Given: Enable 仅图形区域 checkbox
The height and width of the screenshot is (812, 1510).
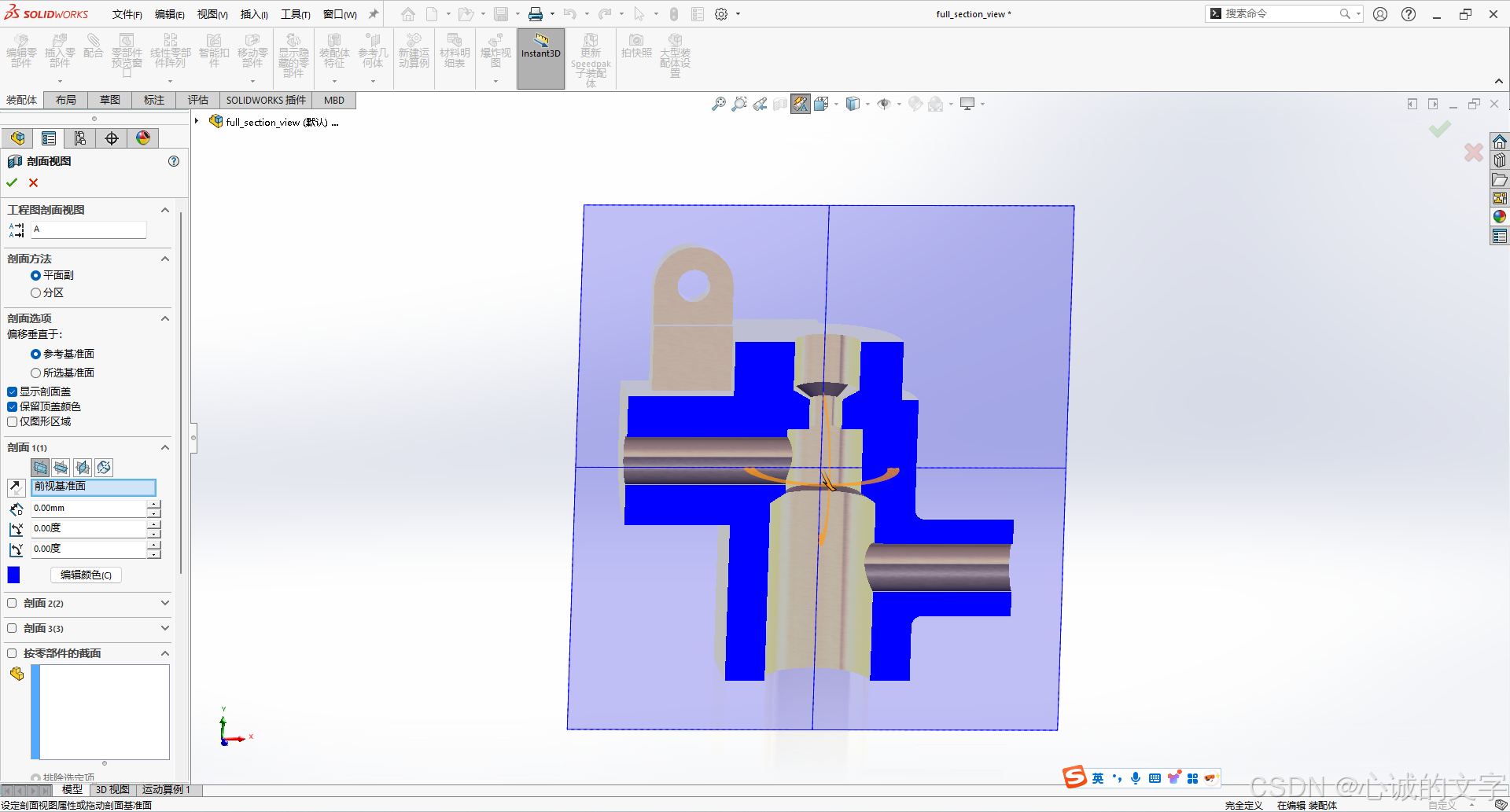Looking at the screenshot, I should pos(12,422).
